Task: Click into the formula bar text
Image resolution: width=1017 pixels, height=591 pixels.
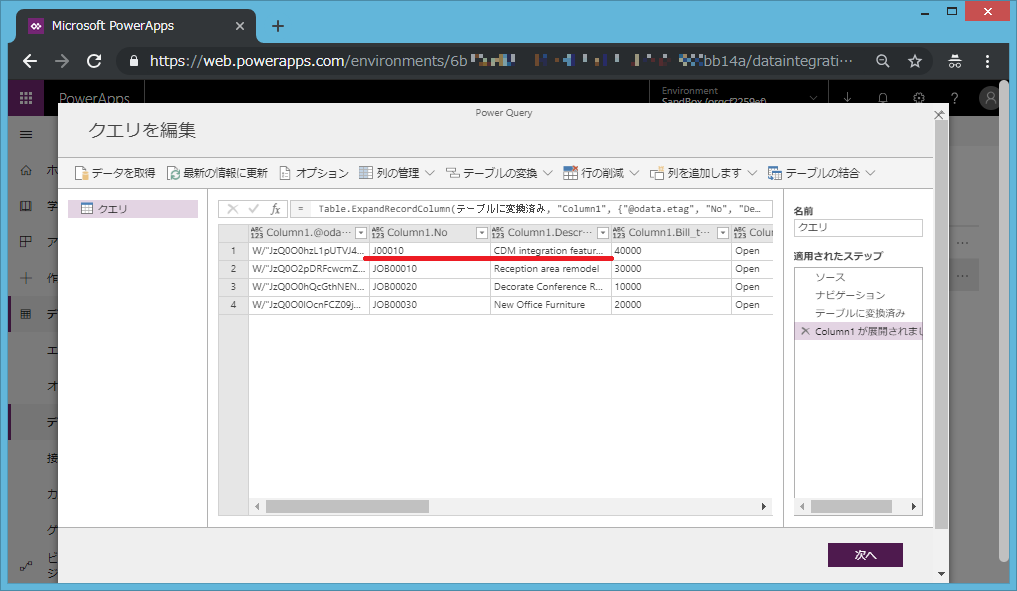Action: coord(538,209)
